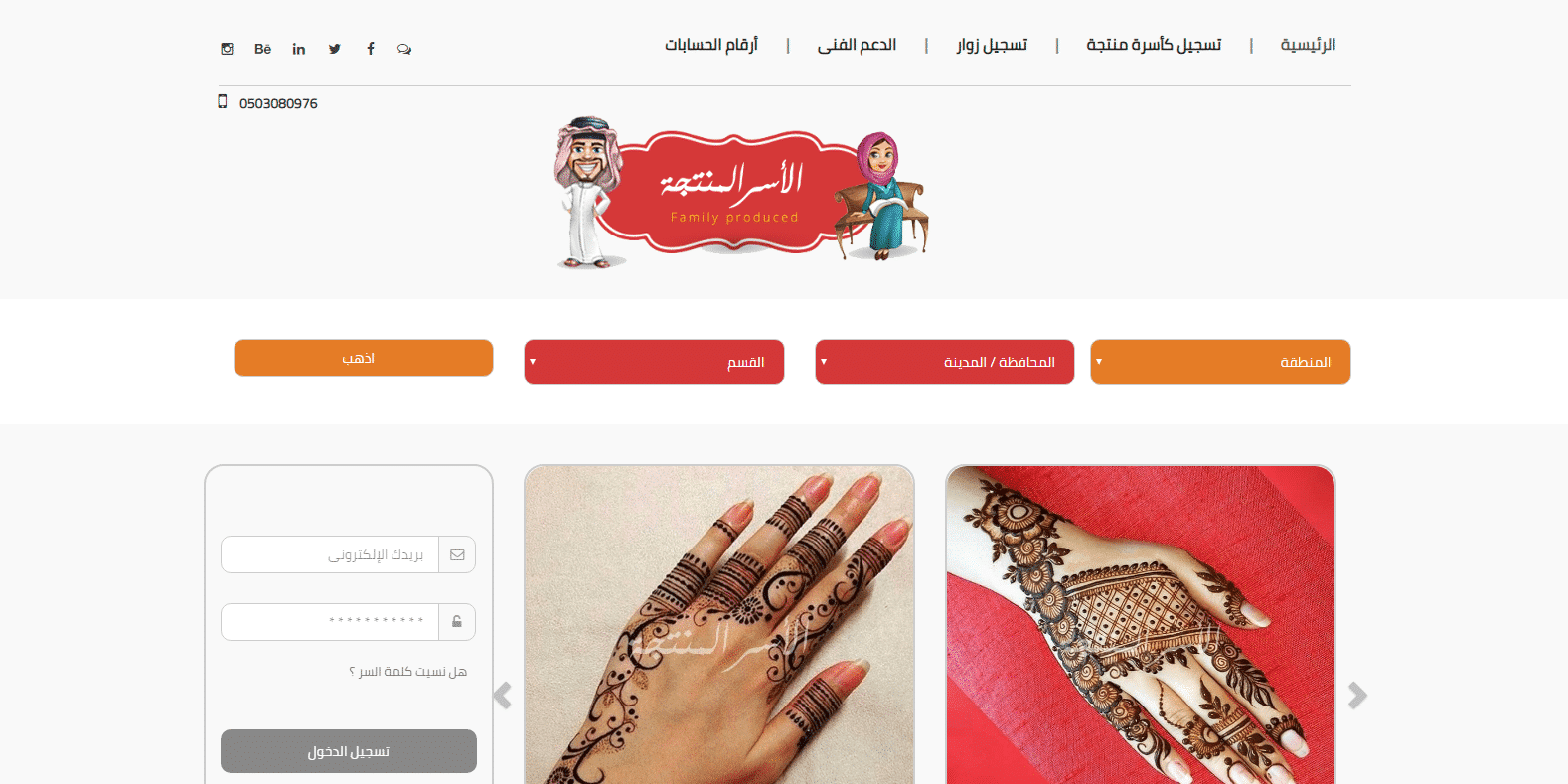Viewport: 1568px width, 784px height.
Task: Go to next henna slide arrow
Action: click(x=1357, y=696)
